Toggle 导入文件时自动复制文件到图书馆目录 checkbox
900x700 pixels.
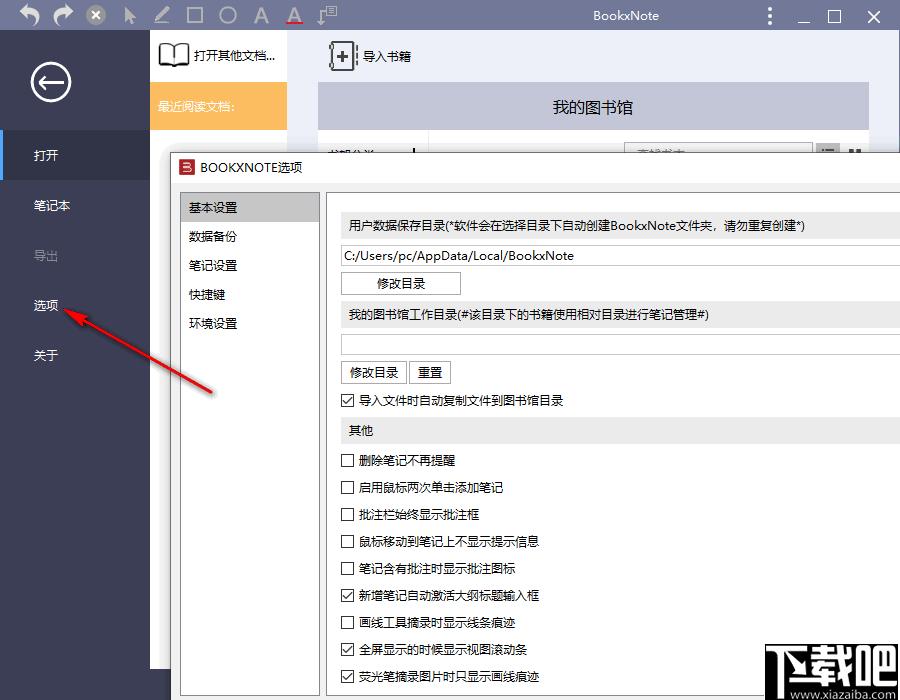tap(347, 400)
